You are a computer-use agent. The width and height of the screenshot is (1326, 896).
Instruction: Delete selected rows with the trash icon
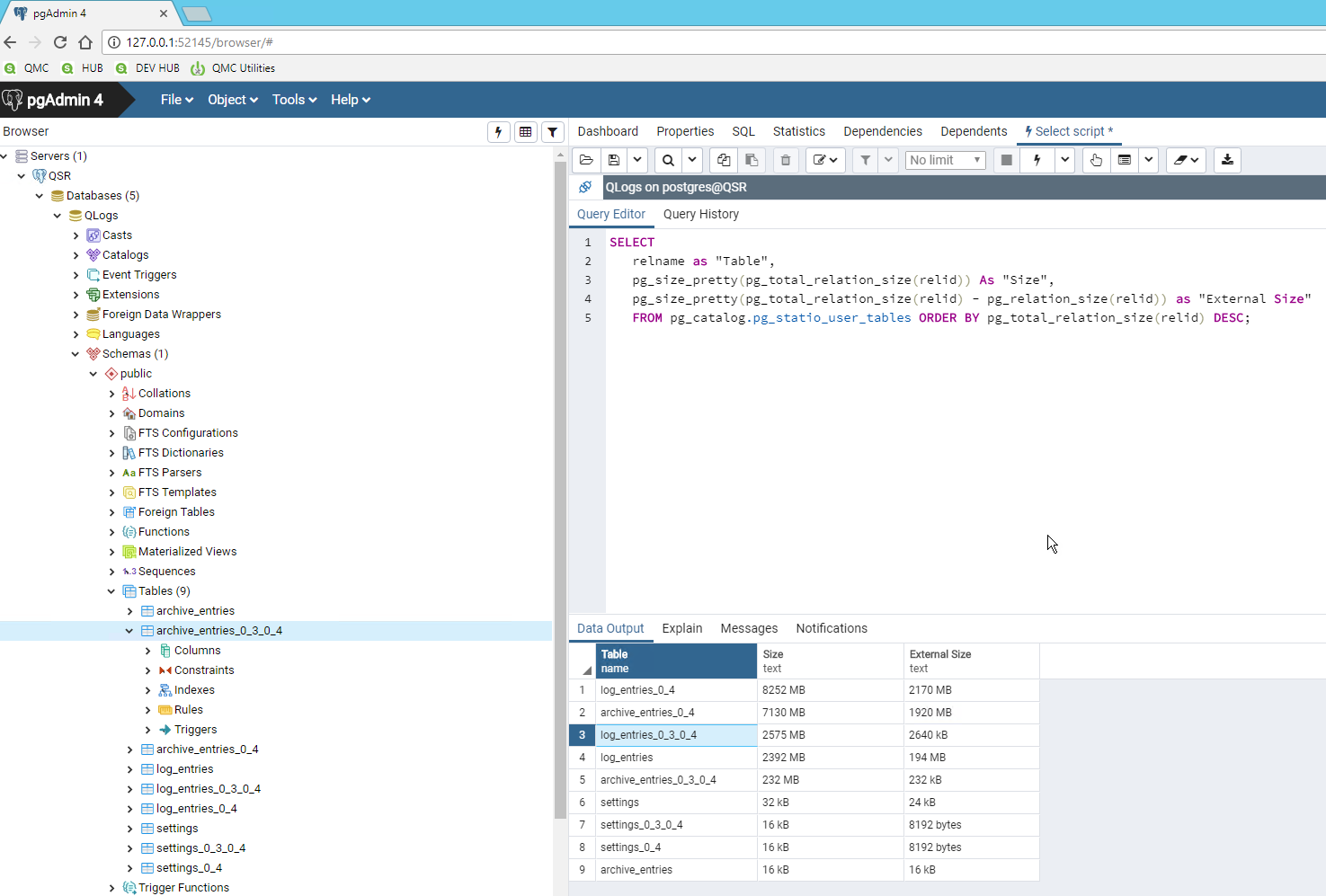click(785, 160)
